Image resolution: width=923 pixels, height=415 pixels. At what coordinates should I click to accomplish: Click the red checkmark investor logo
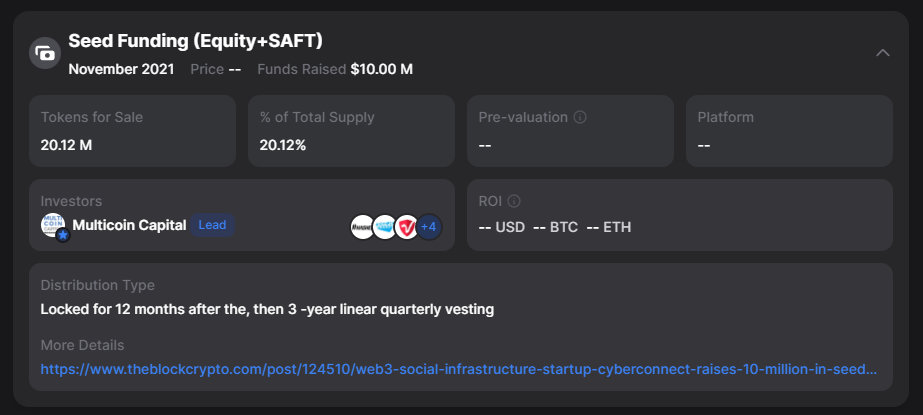pyautogui.click(x=406, y=227)
